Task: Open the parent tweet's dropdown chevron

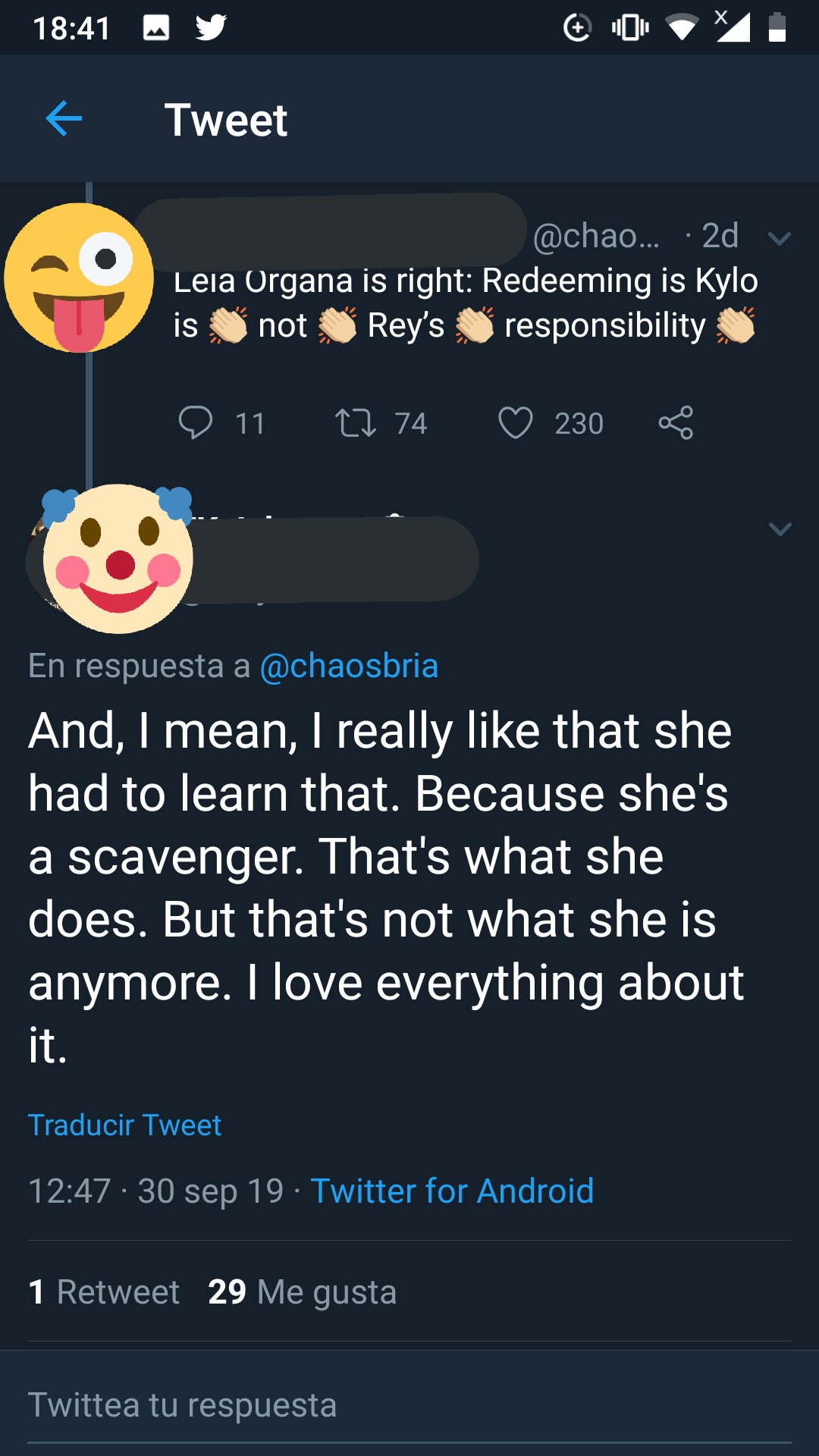Action: 780,238
